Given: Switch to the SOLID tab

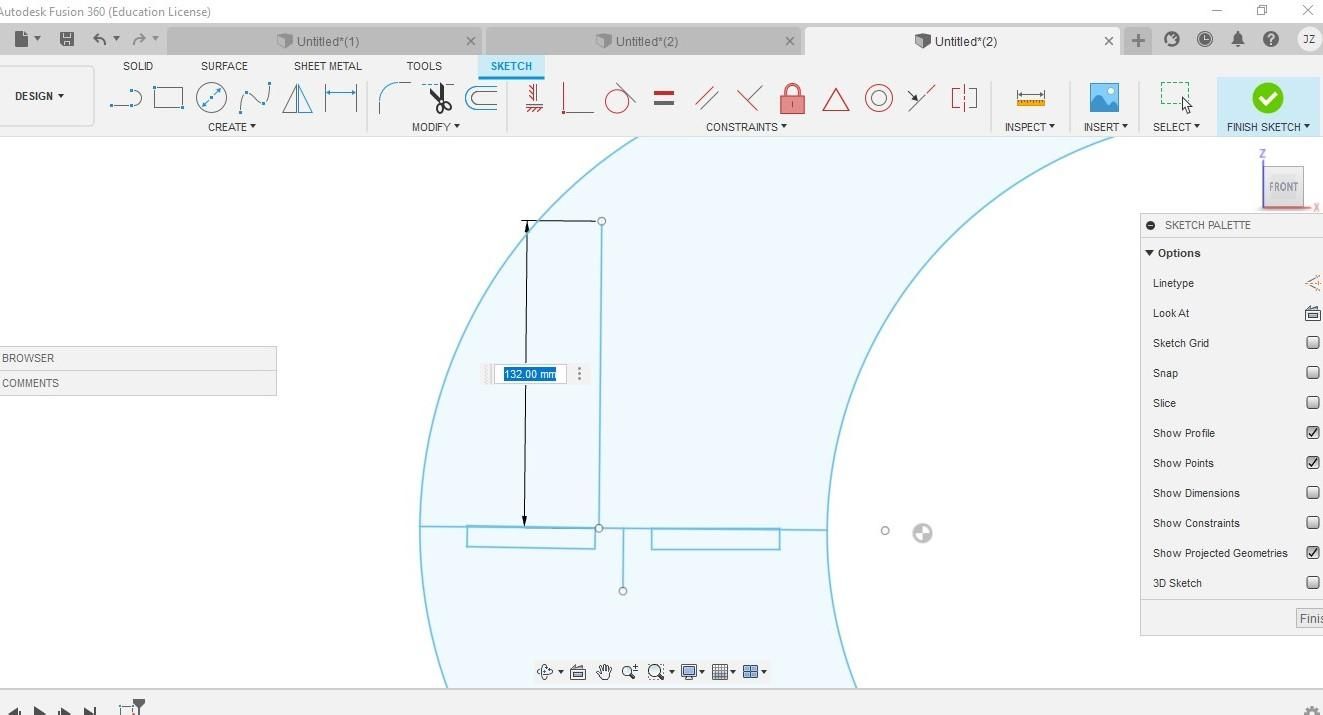Looking at the screenshot, I should coord(138,66).
